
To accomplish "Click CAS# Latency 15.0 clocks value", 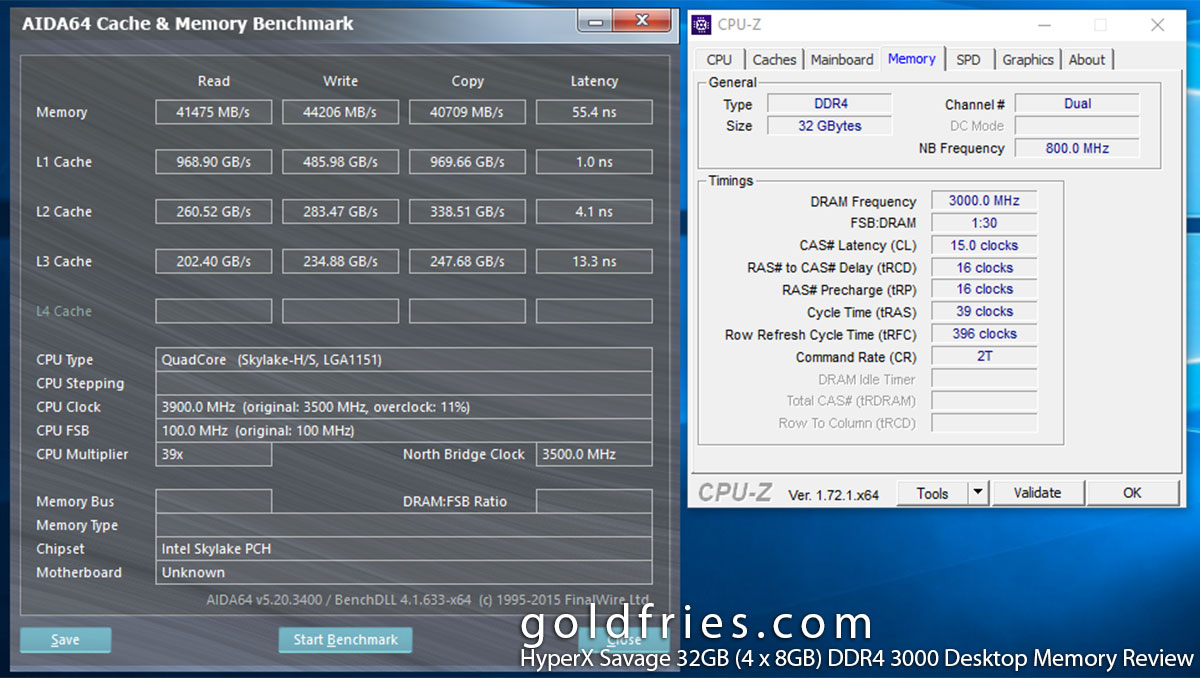I will tap(984, 245).
